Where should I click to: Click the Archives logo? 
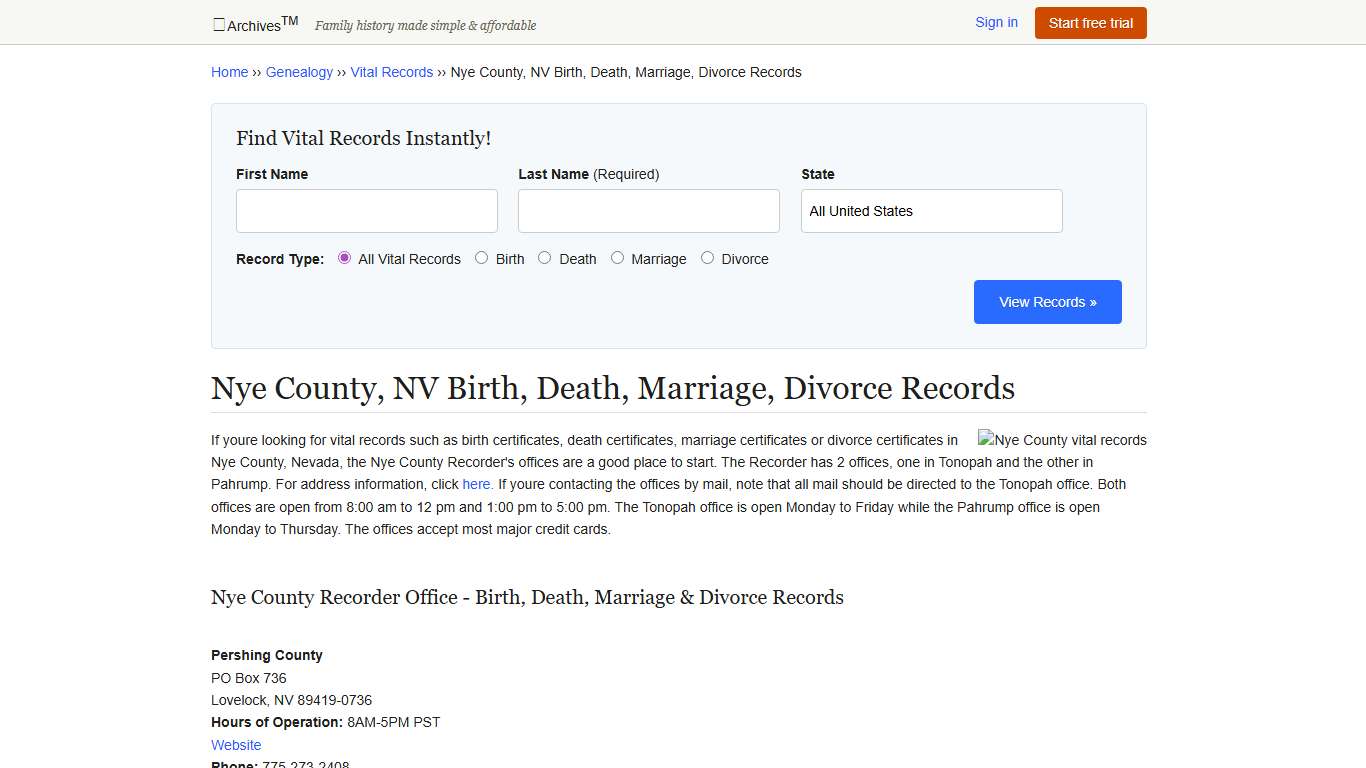click(x=253, y=23)
